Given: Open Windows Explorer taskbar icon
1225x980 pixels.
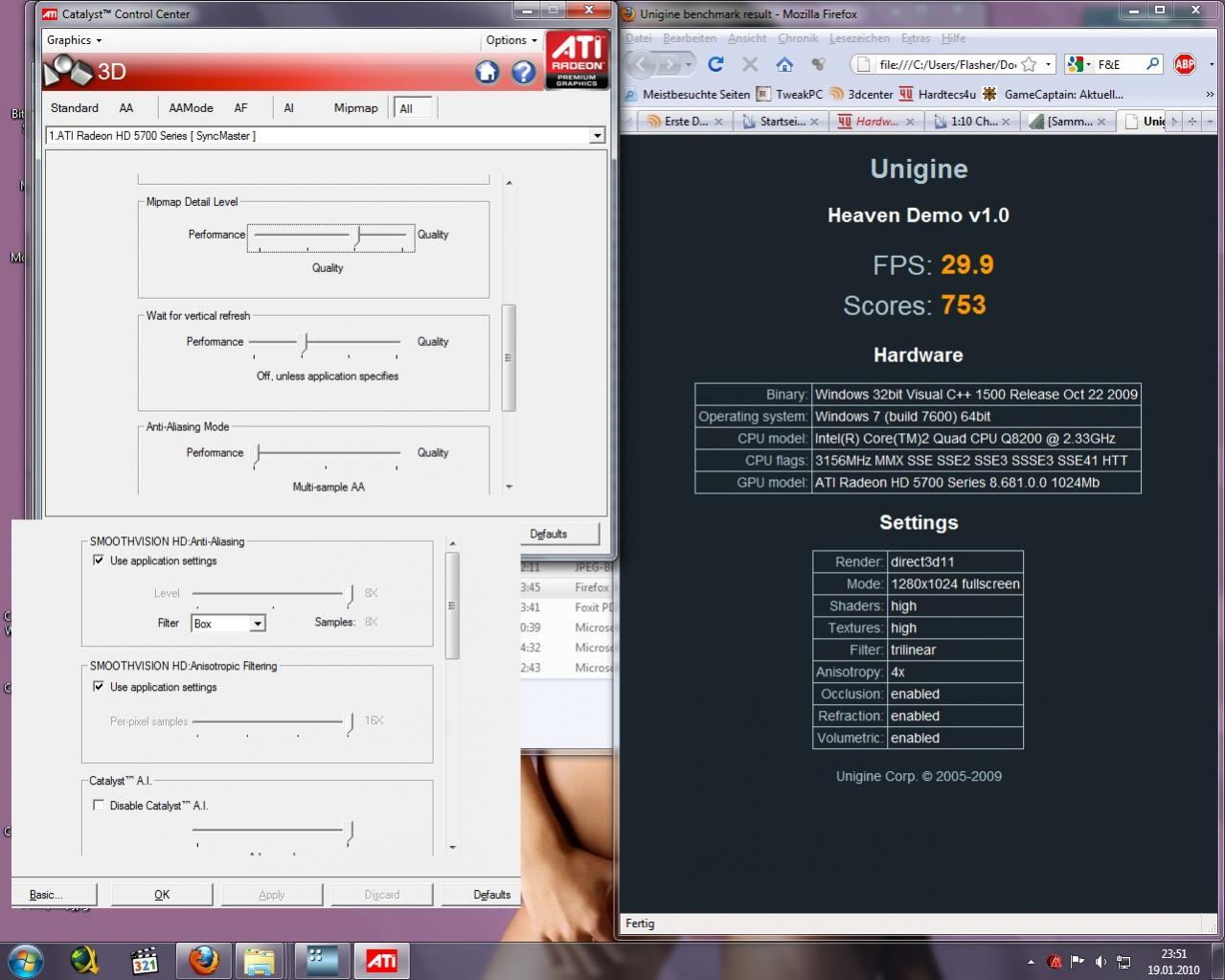Looking at the screenshot, I should (x=260, y=960).
